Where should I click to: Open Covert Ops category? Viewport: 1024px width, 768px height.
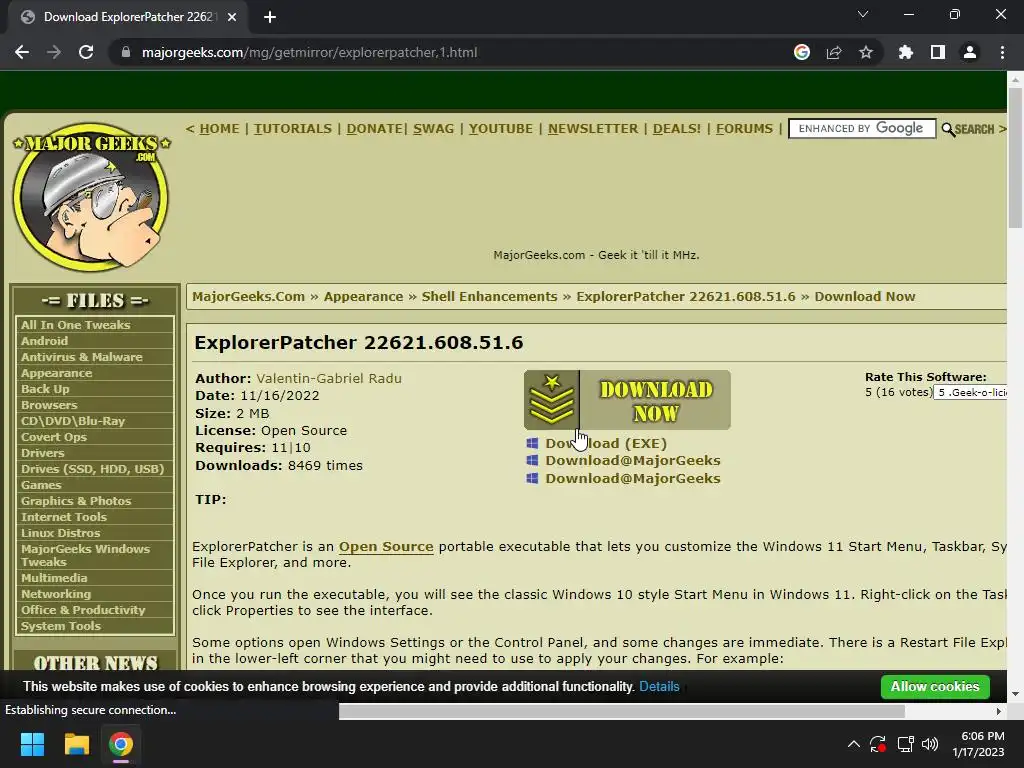pyautogui.click(x=54, y=437)
